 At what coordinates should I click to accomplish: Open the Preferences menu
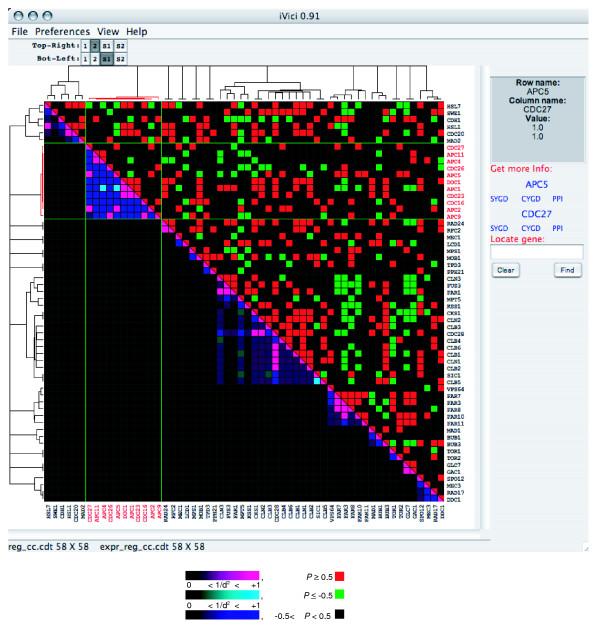(x=62, y=32)
